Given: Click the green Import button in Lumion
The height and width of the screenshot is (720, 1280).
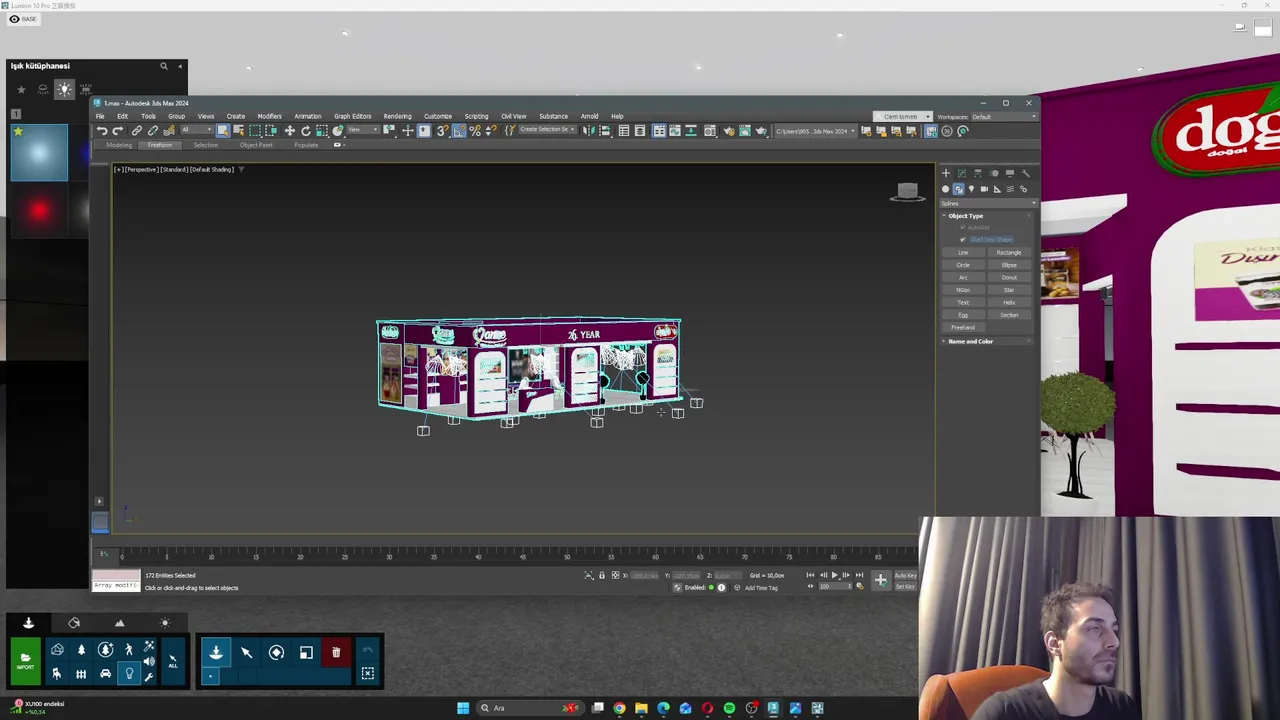Looking at the screenshot, I should tap(26, 660).
